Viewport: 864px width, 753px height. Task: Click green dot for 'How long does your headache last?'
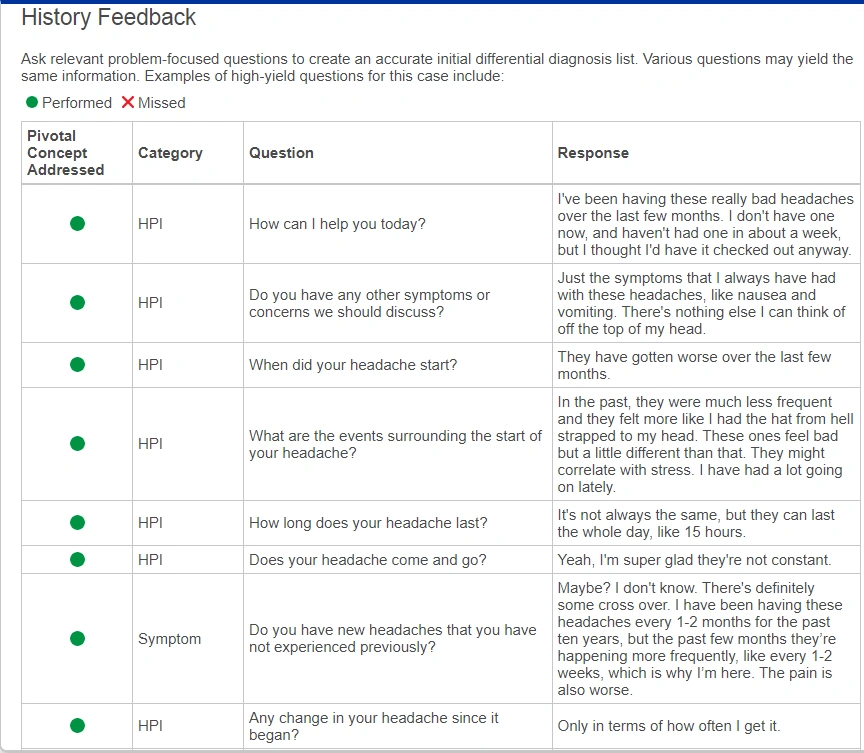click(x=78, y=523)
